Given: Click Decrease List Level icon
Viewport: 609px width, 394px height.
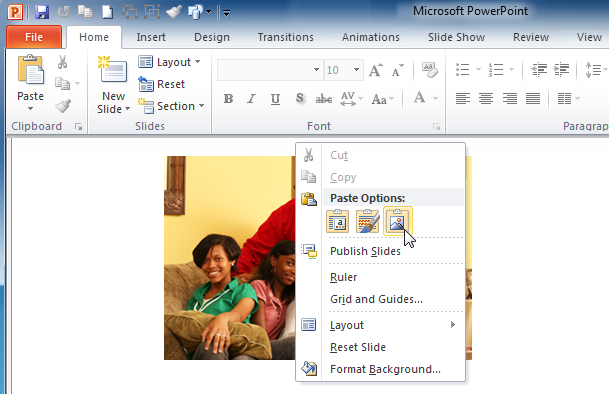Looking at the screenshot, I should tap(539, 70).
